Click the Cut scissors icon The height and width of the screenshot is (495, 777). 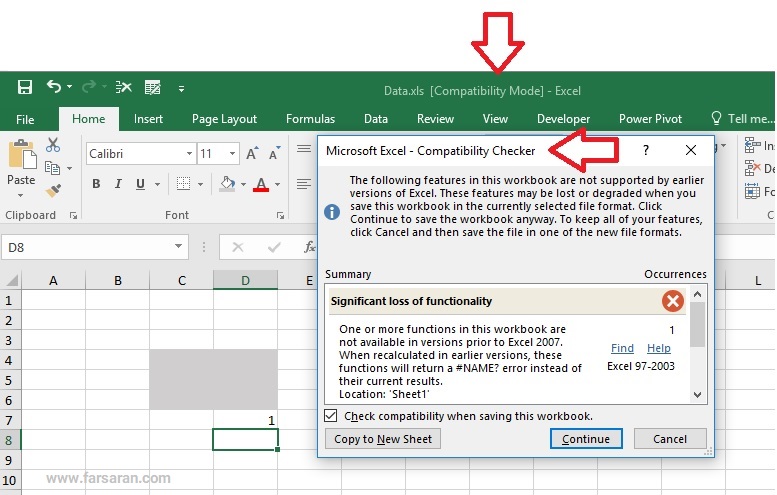click(53, 145)
